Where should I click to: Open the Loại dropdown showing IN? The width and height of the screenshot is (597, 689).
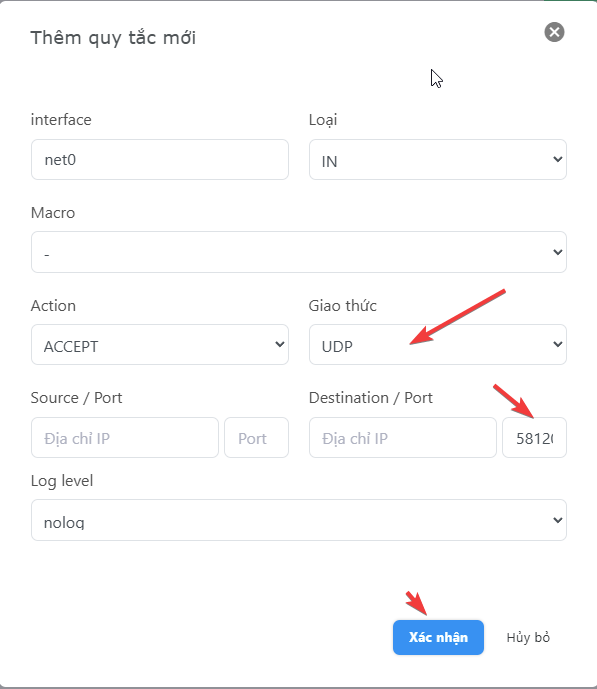click(438, 160)
